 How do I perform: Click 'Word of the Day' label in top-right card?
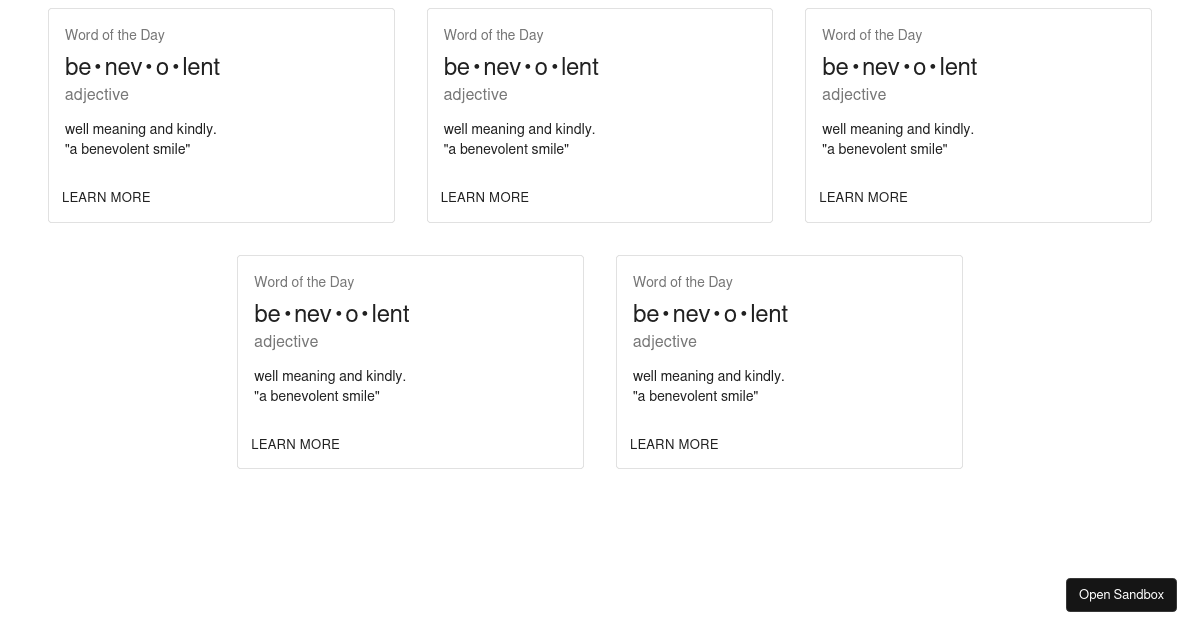tap(872, 35)
